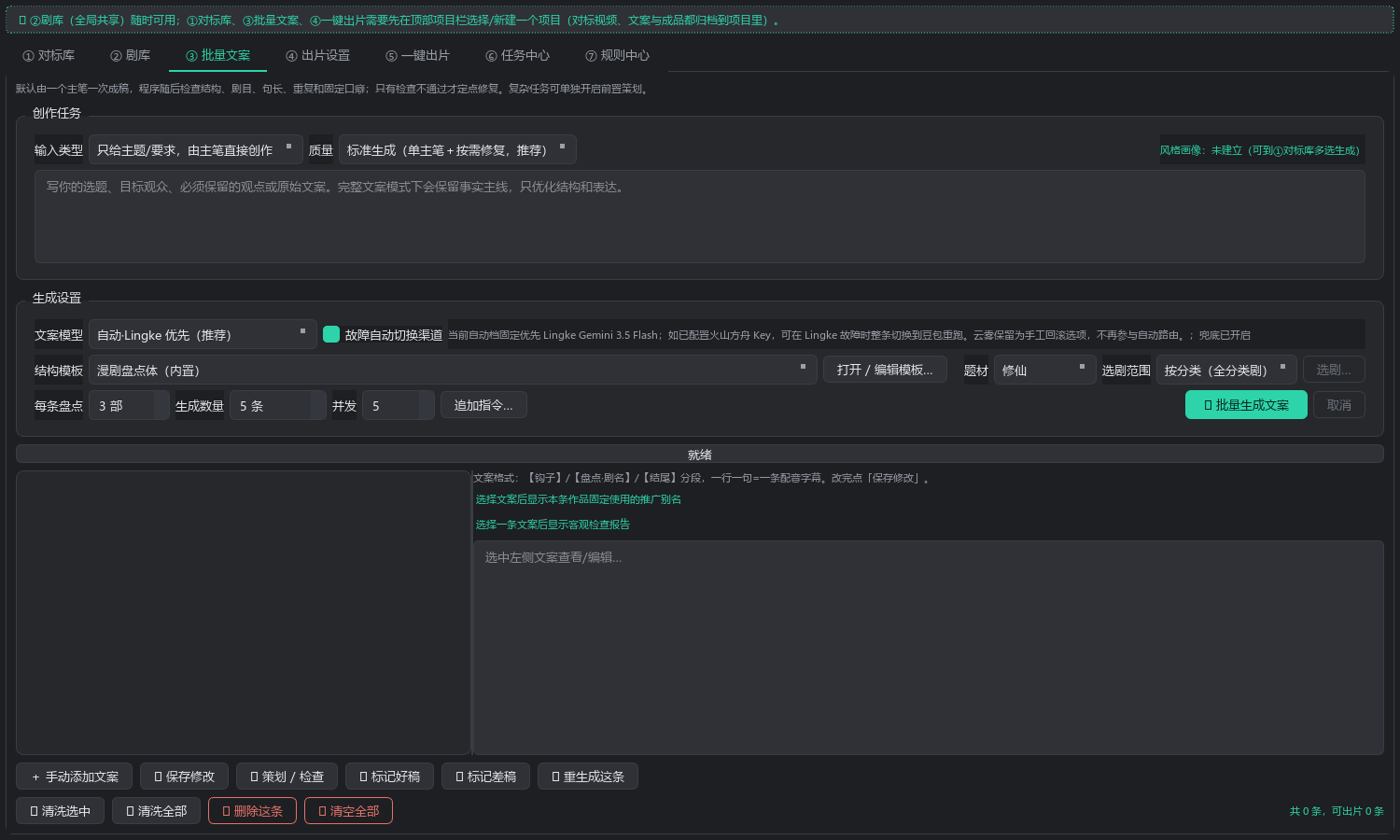Click the 标记好稿 button
Screen dimensions: 1400x840
(389, 777)
